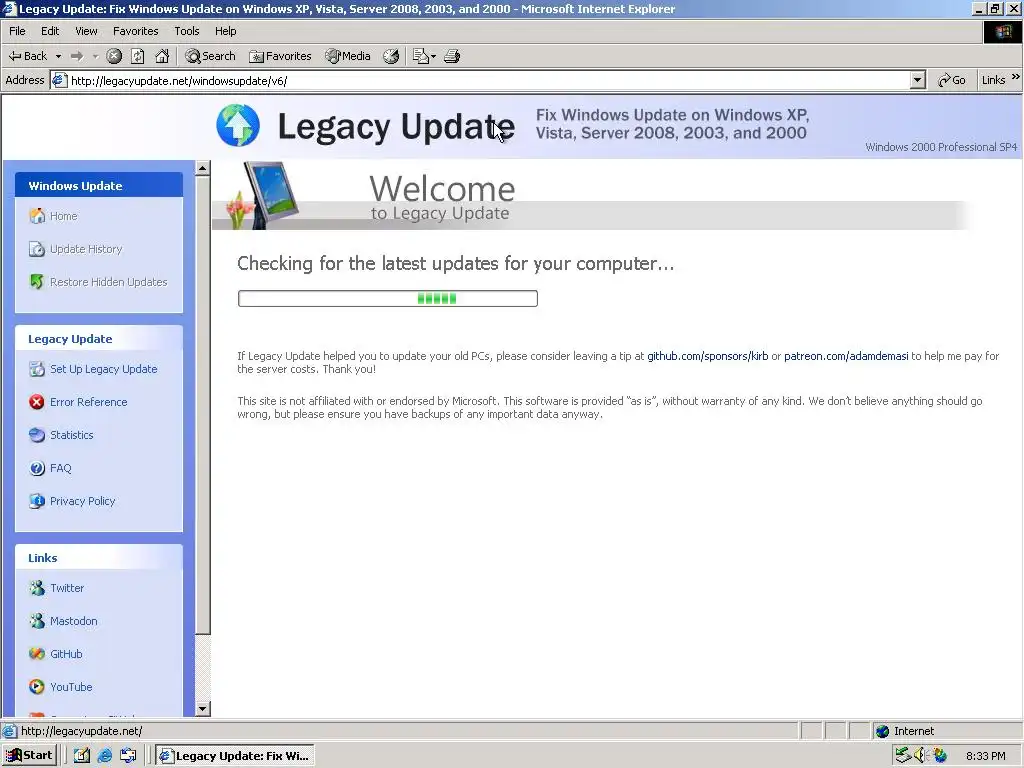1024x768 pixels.
Task: Click the Statistics icon in sidebar
Action: (37, 435)
